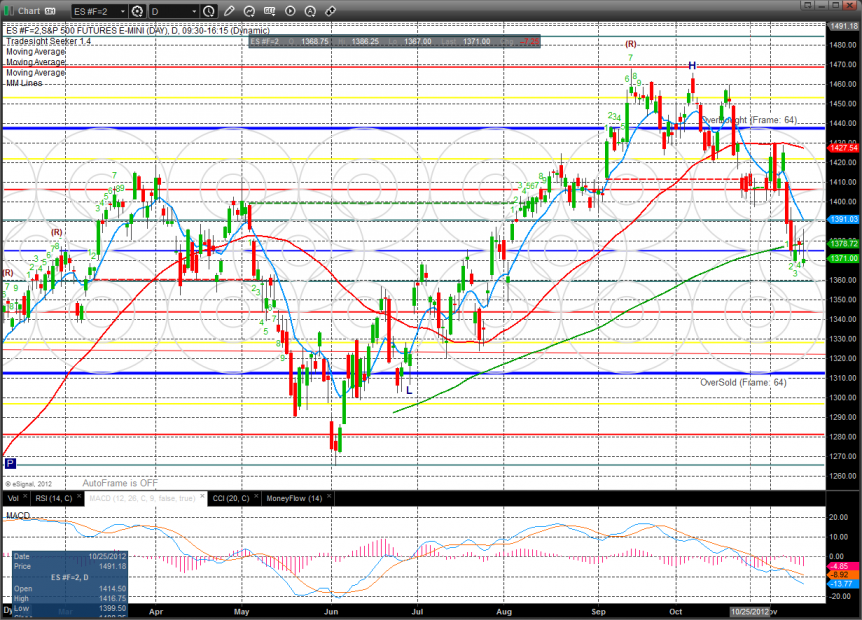Click the Open 1414.50 row in data box

pyautogui.click(x=70, y=589)
